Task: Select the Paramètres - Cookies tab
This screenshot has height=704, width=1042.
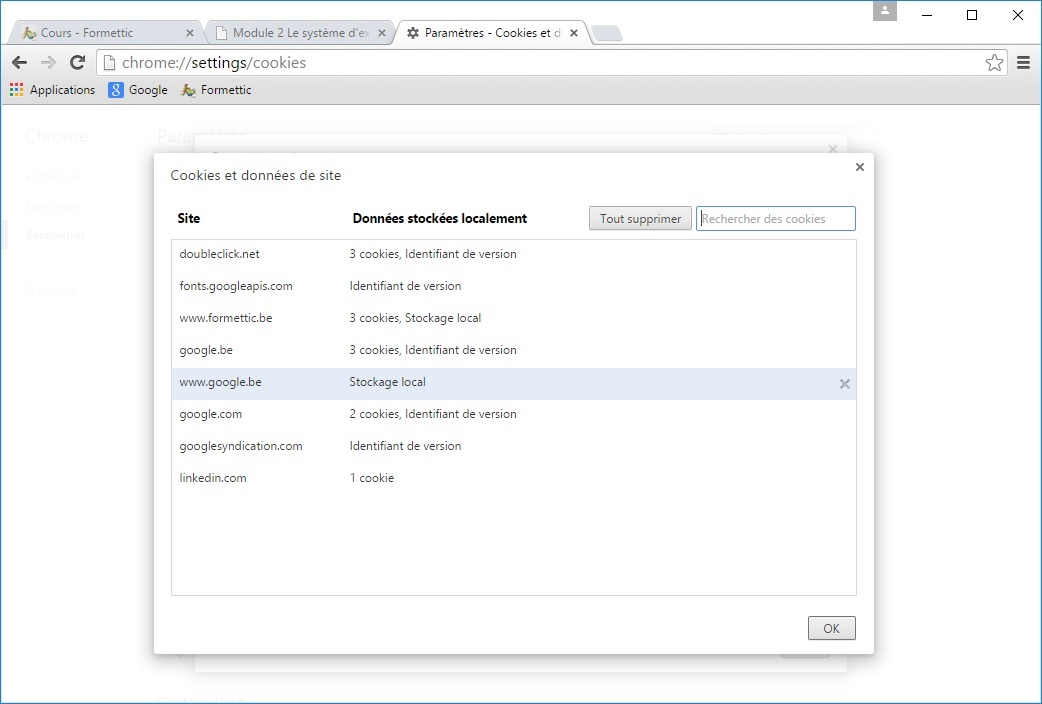Action: (x=492, y=33)
